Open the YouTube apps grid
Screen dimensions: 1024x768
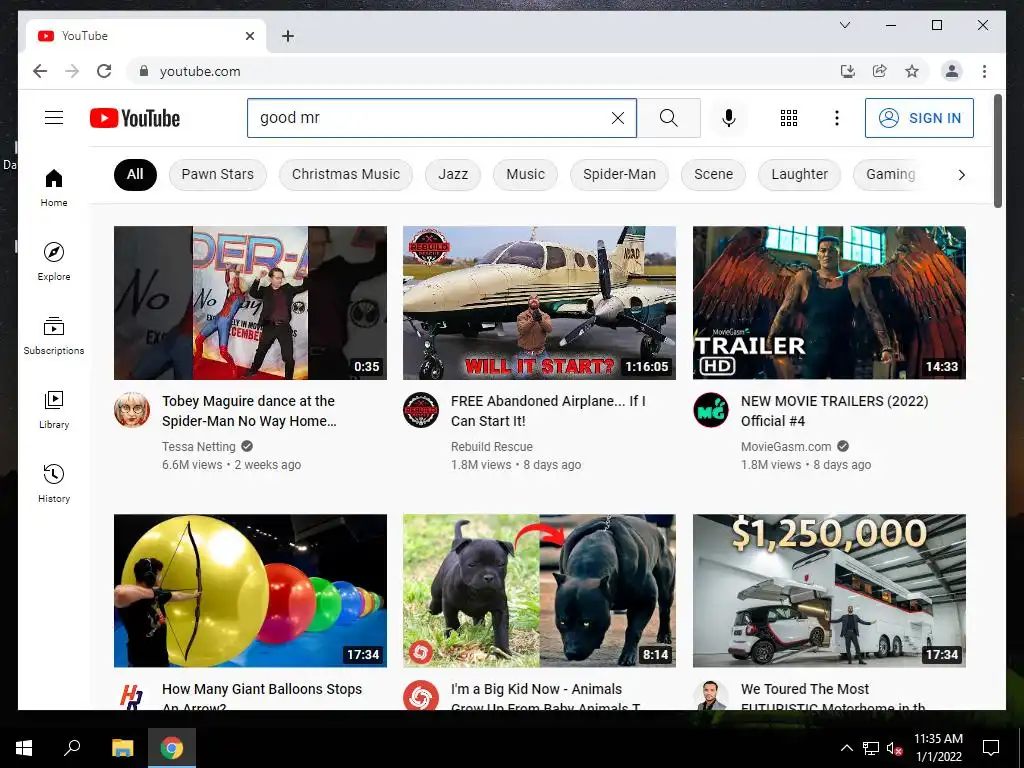click(x=788, y=118)
